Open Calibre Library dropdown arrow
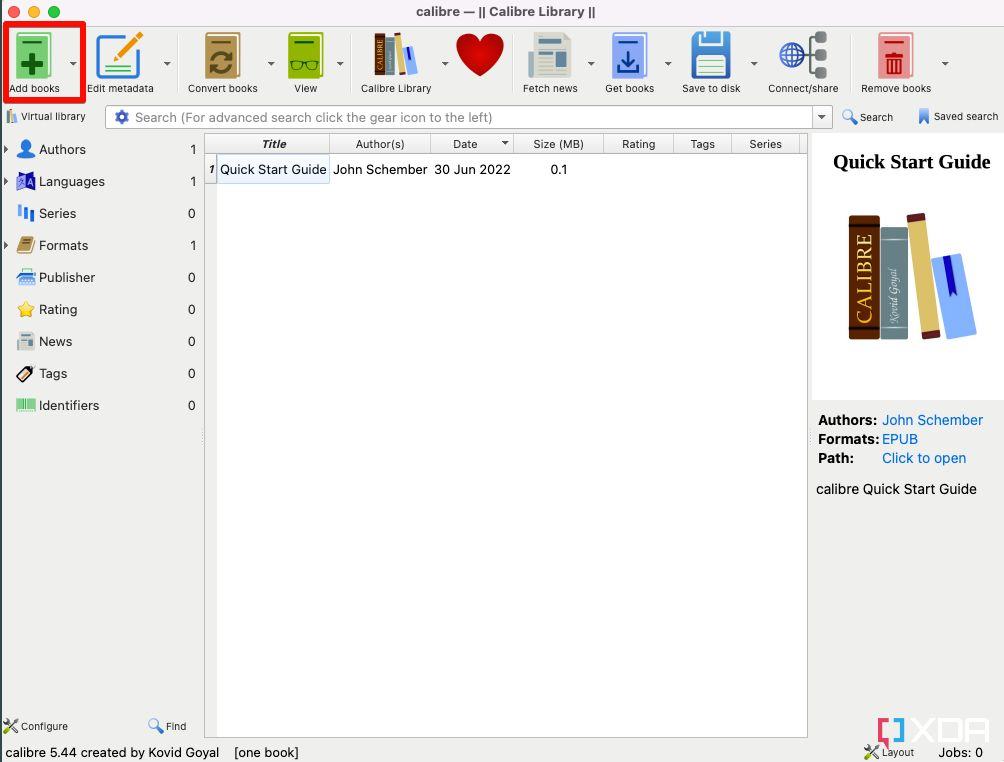Screen dimensions: 1004x762 click(x=445, y=63)
